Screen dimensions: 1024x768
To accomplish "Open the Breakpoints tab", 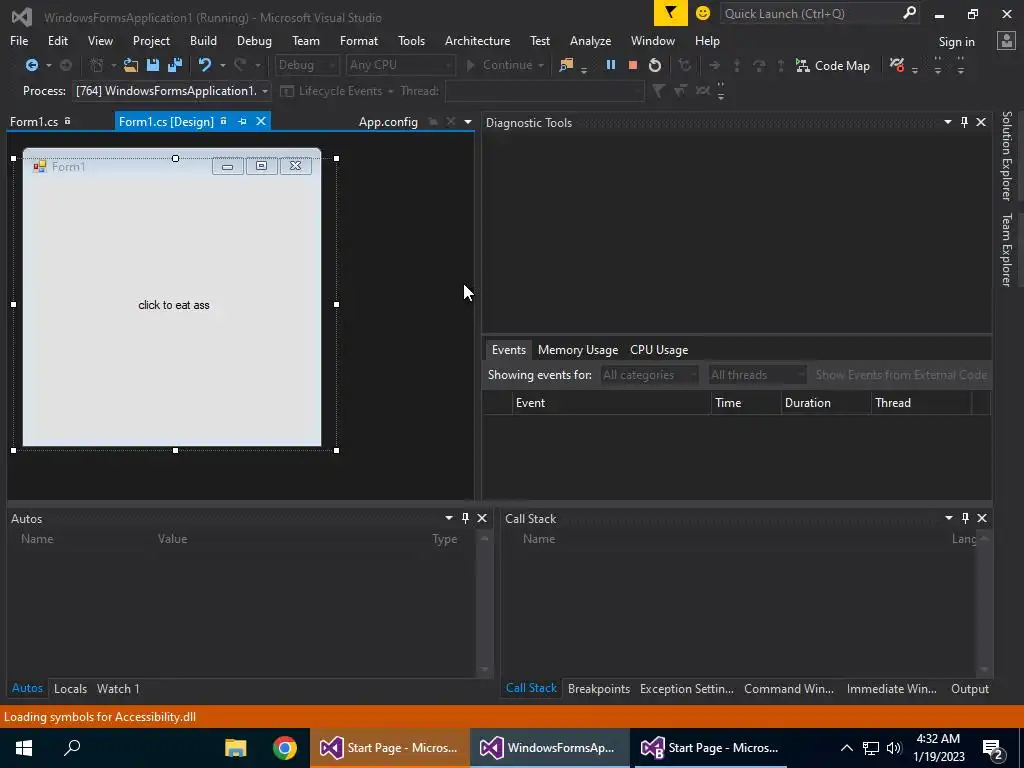I will (x=599, y=688).
